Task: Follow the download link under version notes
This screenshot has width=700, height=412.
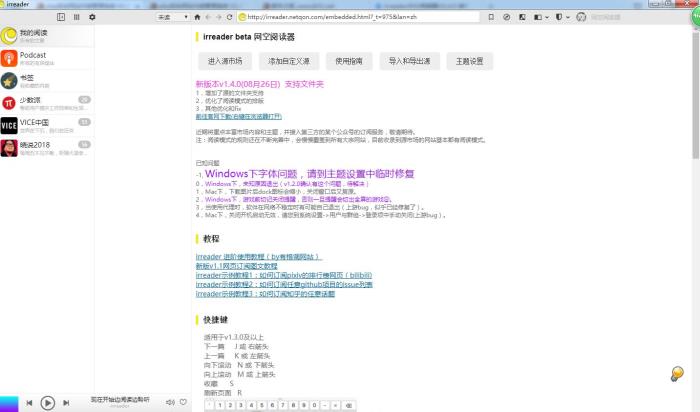Action: (238, 117)
